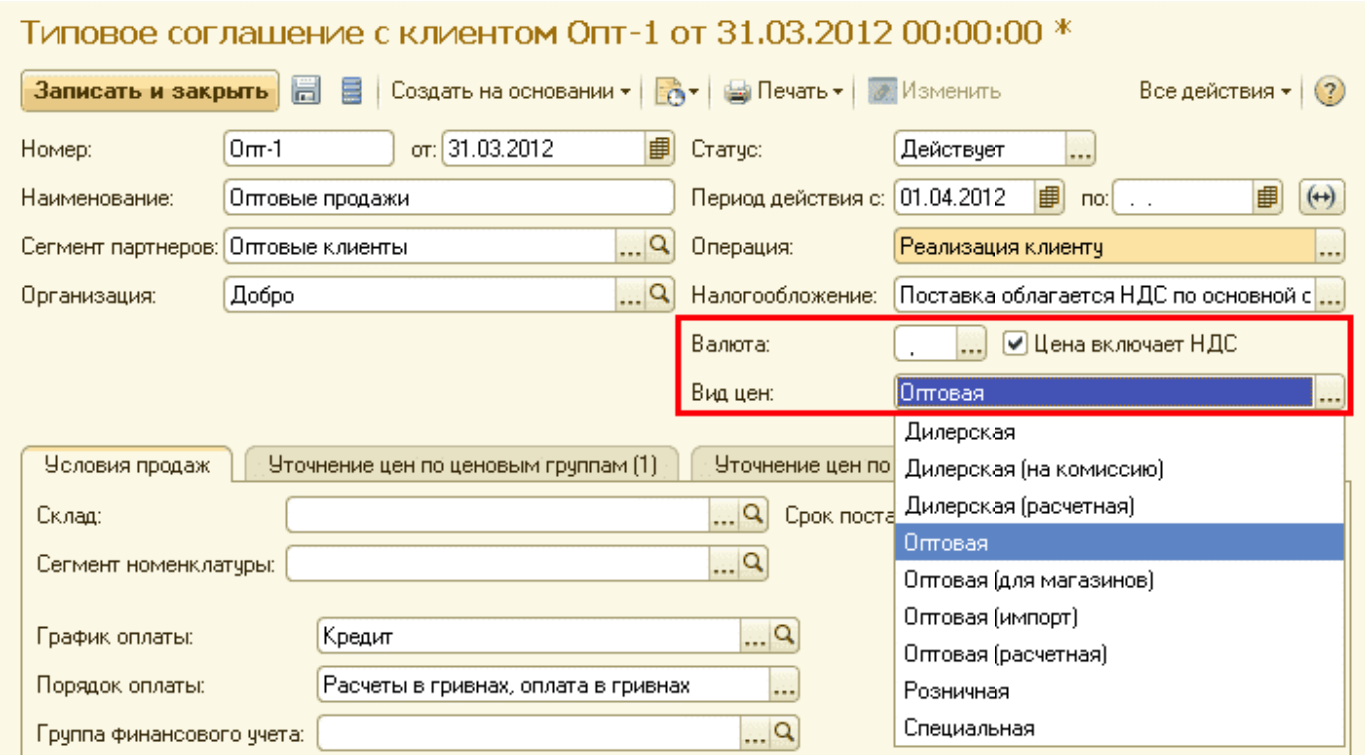This screenshot has width=1365, height=755.
Task: Select Оптовая (импорт) option
Action: coord(1119,617)
